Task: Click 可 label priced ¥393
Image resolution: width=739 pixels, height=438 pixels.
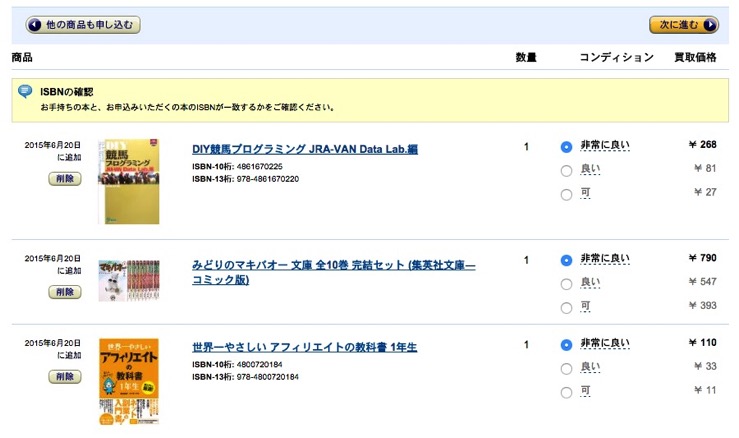Action: click(585, 306)
